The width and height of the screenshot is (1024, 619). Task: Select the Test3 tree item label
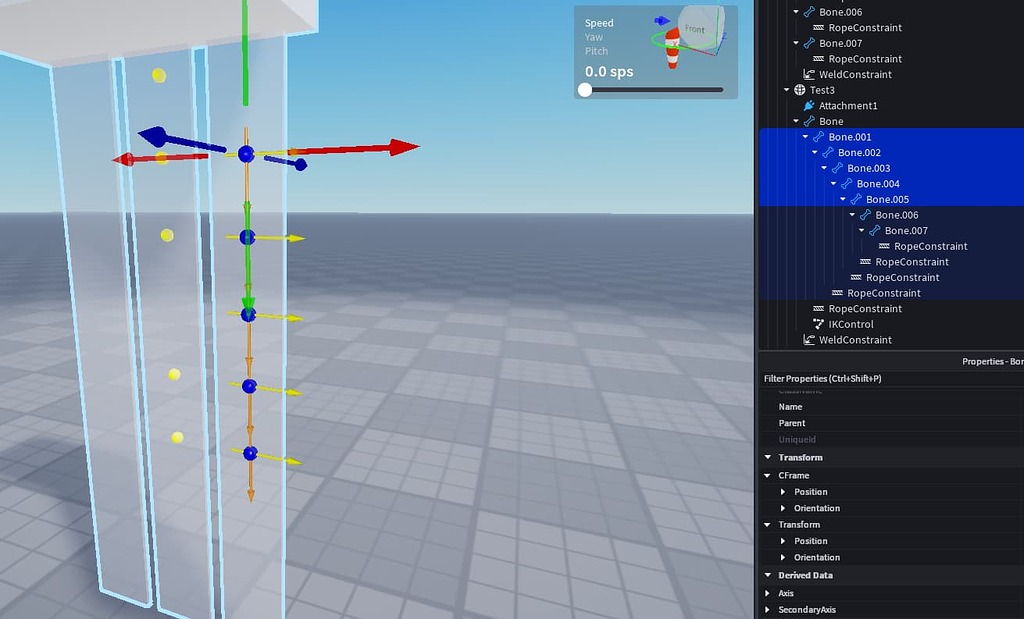click(822, 90)
